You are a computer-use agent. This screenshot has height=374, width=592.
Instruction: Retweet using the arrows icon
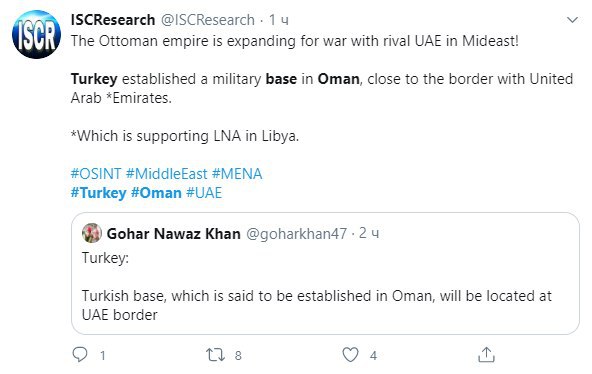coord(216,355)
